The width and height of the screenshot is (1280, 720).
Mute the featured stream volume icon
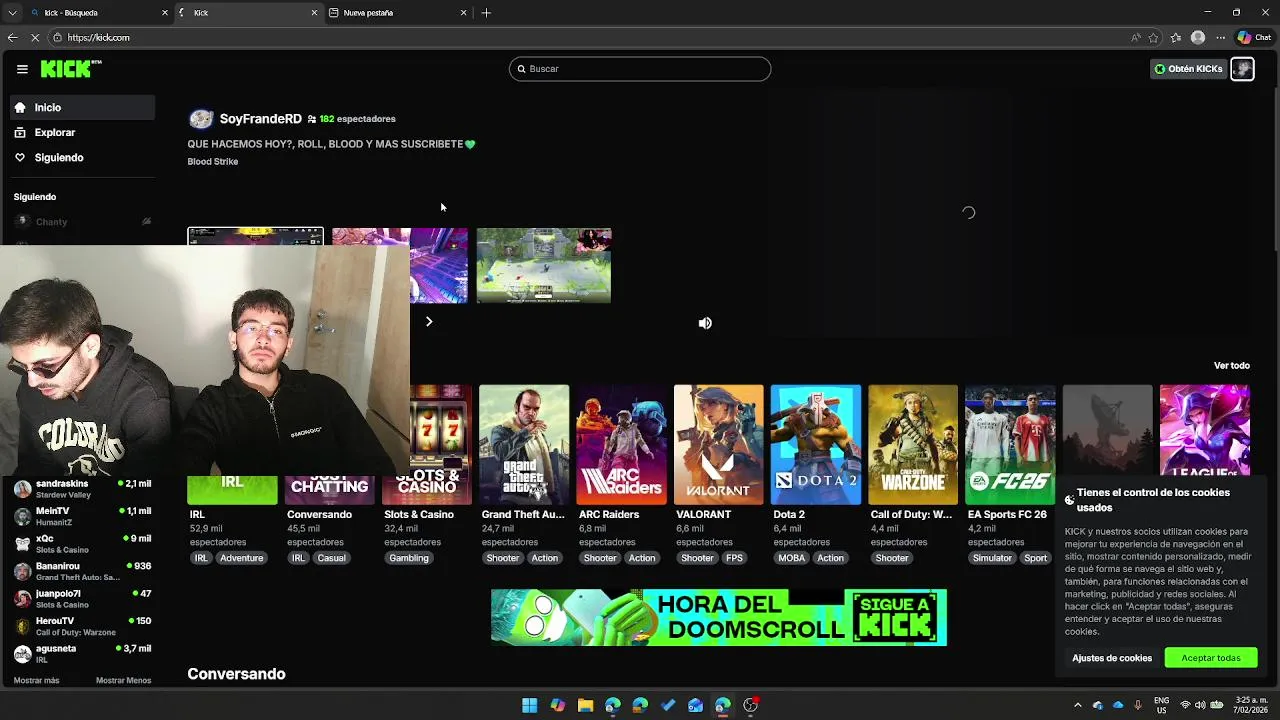705,323
